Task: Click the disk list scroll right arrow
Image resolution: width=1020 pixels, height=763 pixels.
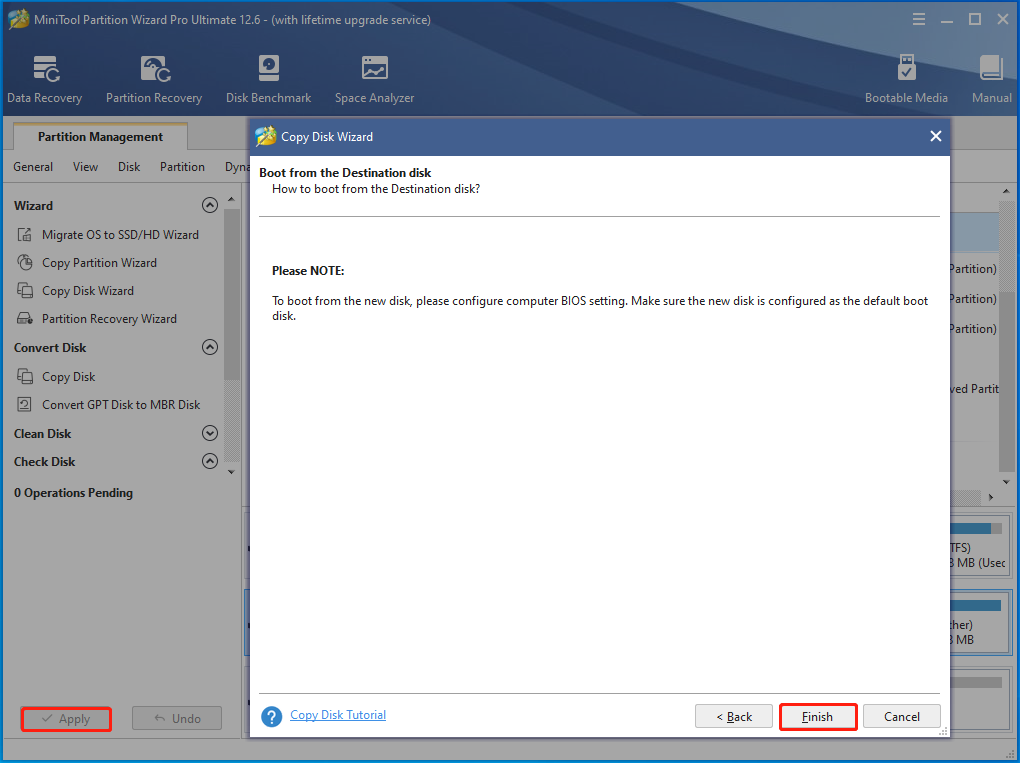Action: pos(991,498)
